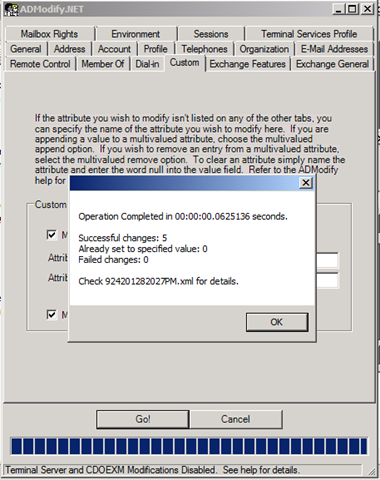Open the Address tab
This screenshot has height=480, width=380.
(x=69, y=49)
